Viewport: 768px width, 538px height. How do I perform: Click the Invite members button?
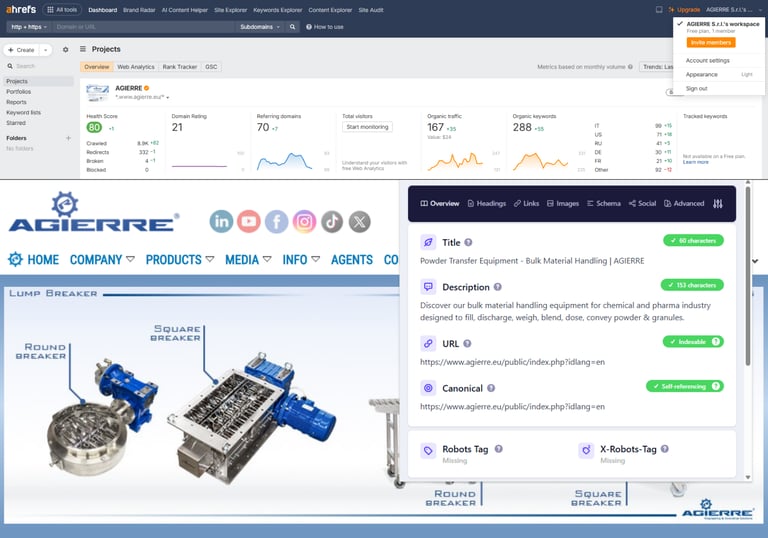point(711,43)
